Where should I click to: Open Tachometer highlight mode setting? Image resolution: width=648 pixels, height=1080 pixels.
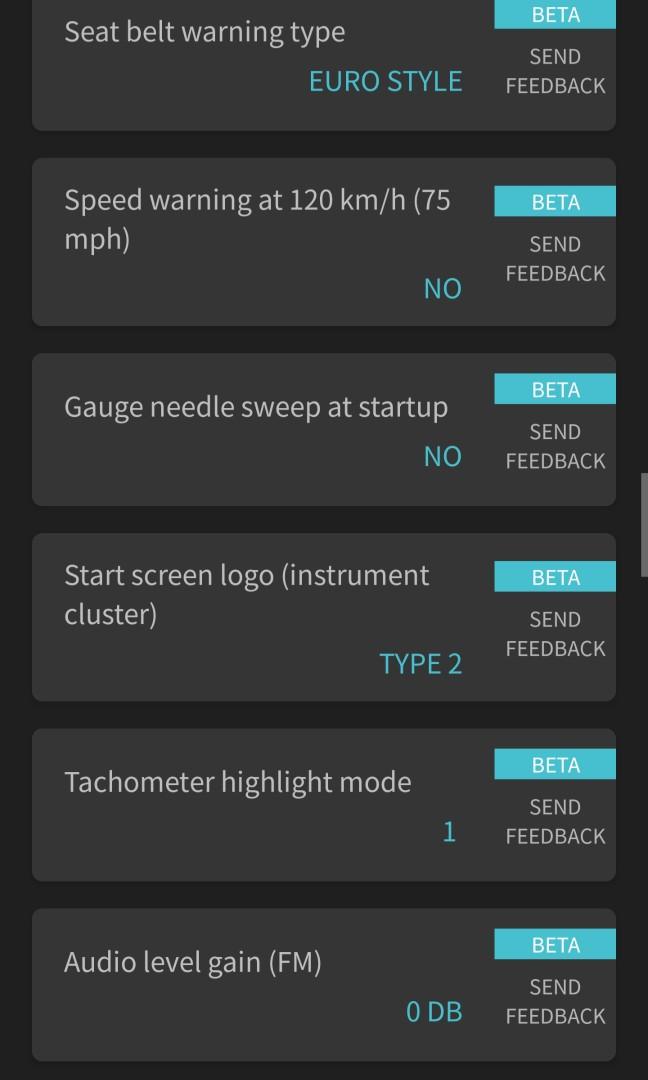click(238, 782)
